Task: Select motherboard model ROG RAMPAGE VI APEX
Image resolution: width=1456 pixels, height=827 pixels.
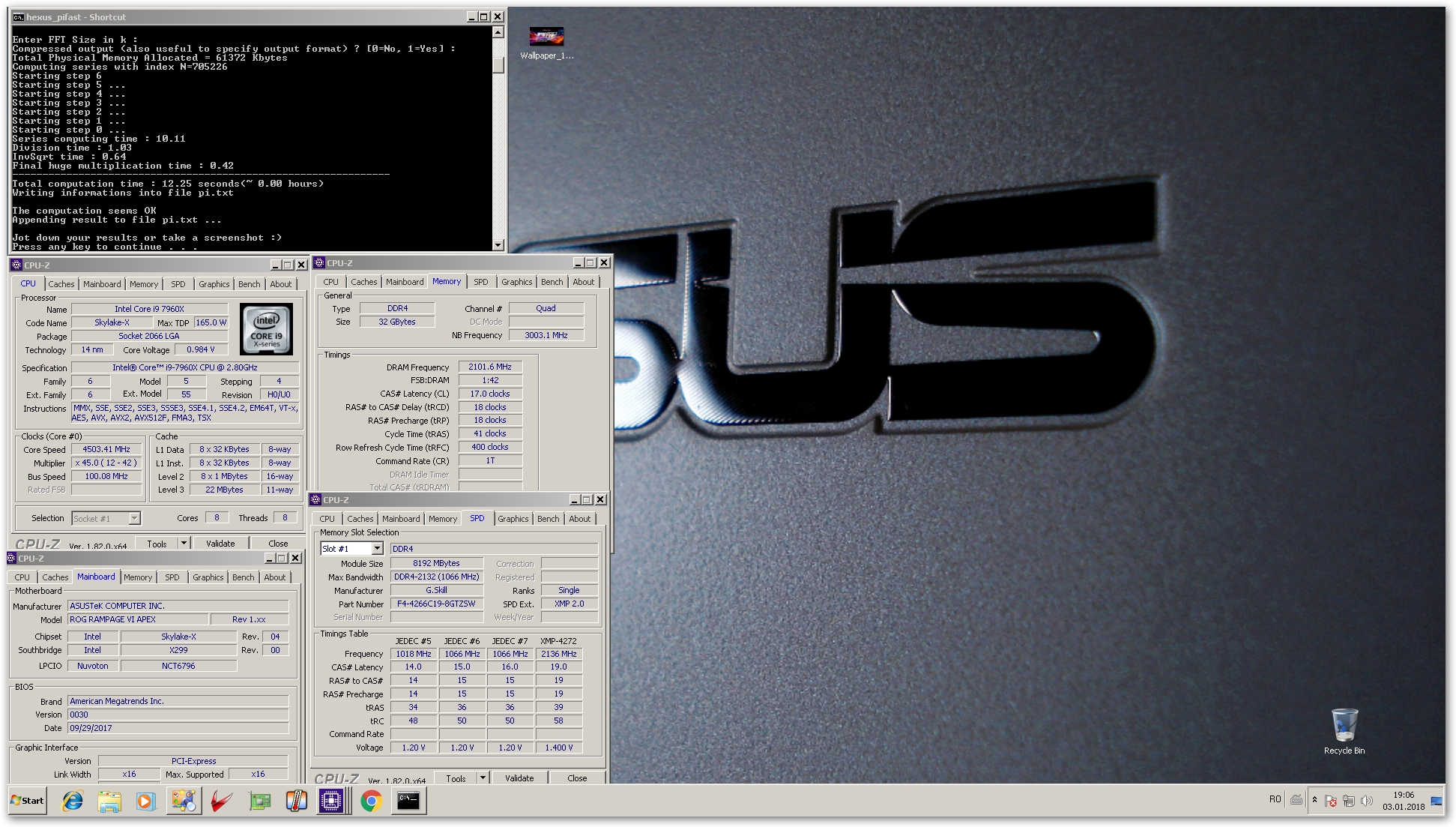Action: pyautogui.click(x=136, y=619)
